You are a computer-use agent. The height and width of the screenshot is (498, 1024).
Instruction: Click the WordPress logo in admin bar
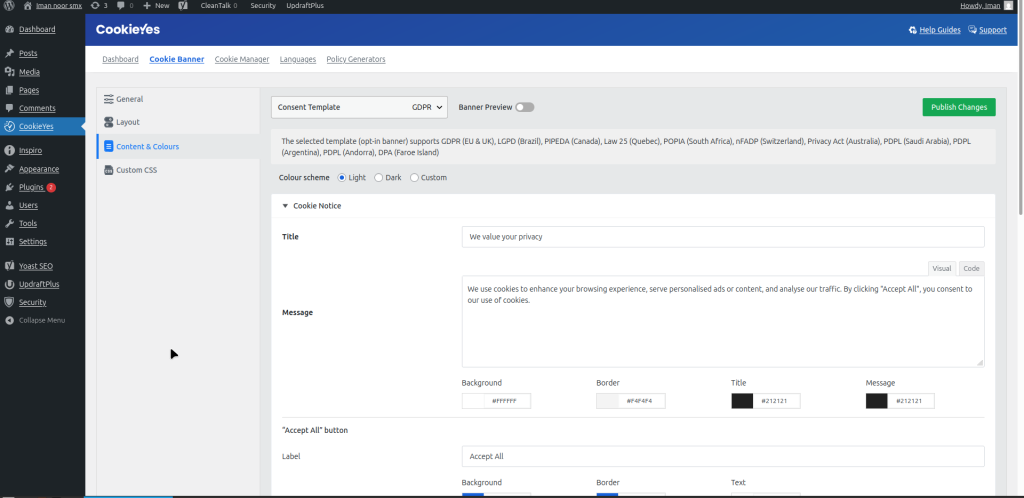(x=8, y=5)
